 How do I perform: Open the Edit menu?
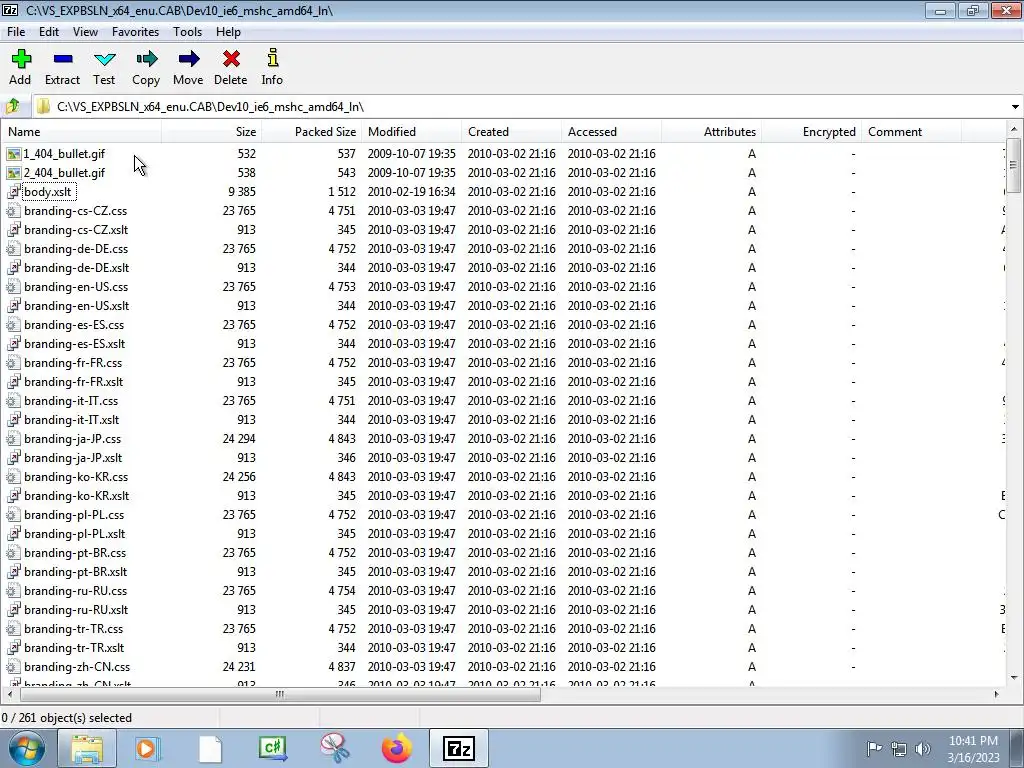tap(49, 31)
